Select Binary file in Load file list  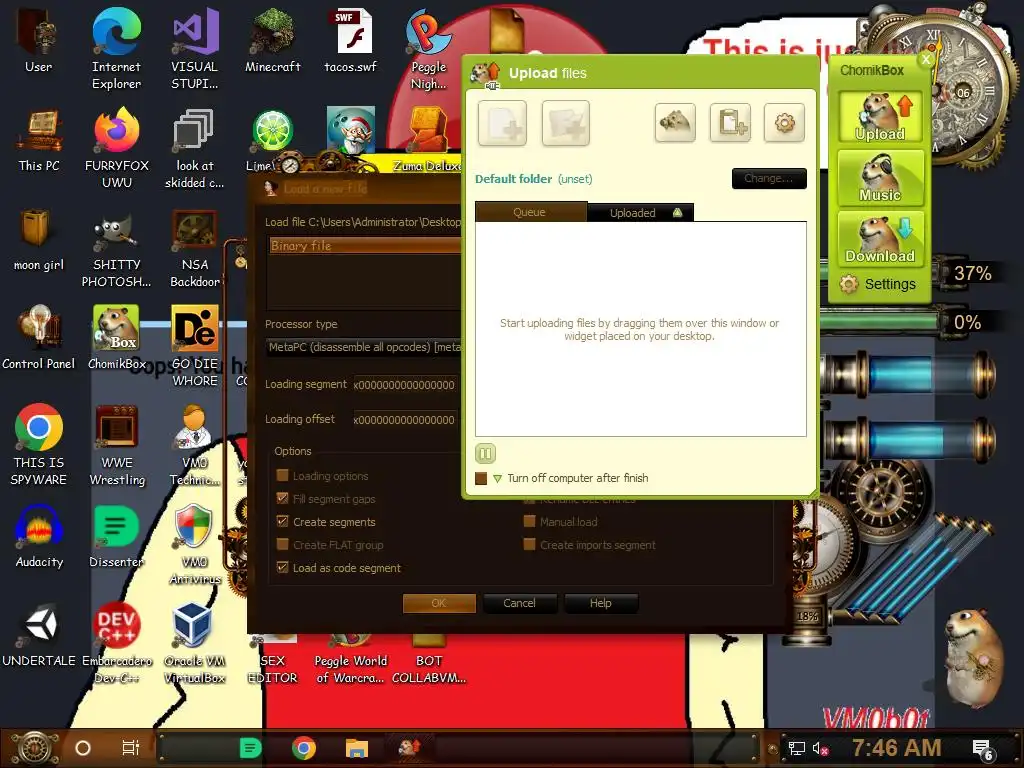[x=364, y=246]
